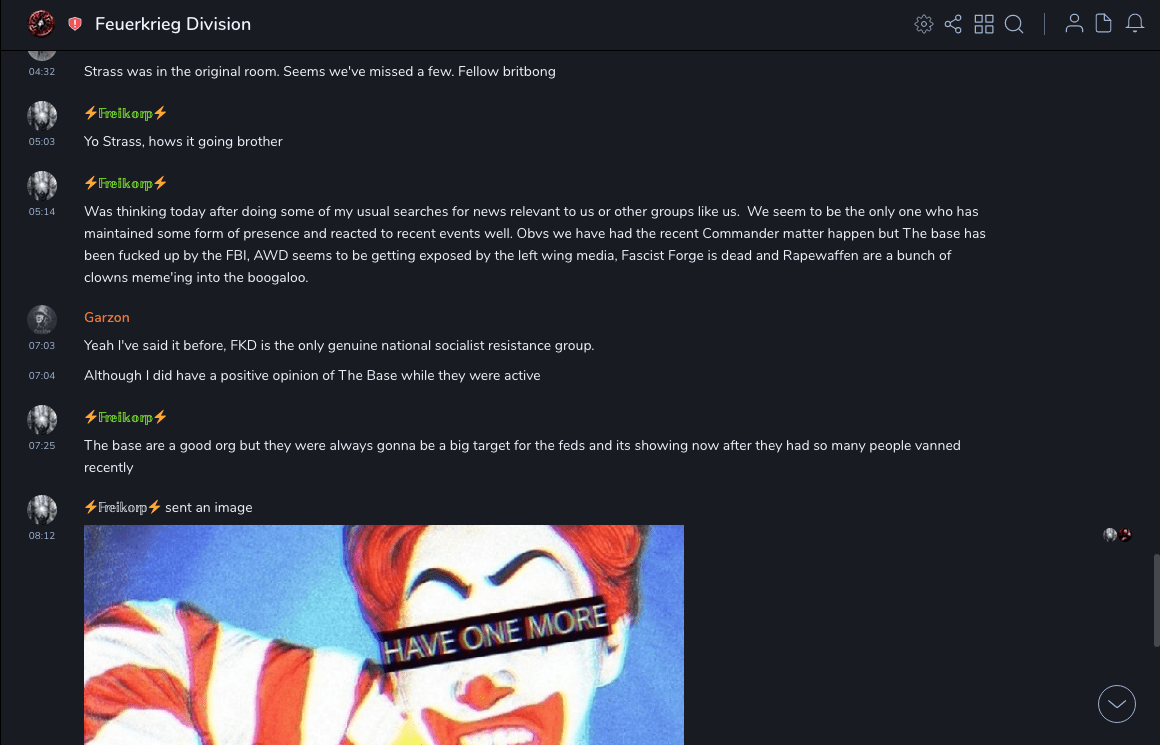Search messages with magnifier icon
This screenshot has width=1160, height=745.
(x=1014, y=24)
